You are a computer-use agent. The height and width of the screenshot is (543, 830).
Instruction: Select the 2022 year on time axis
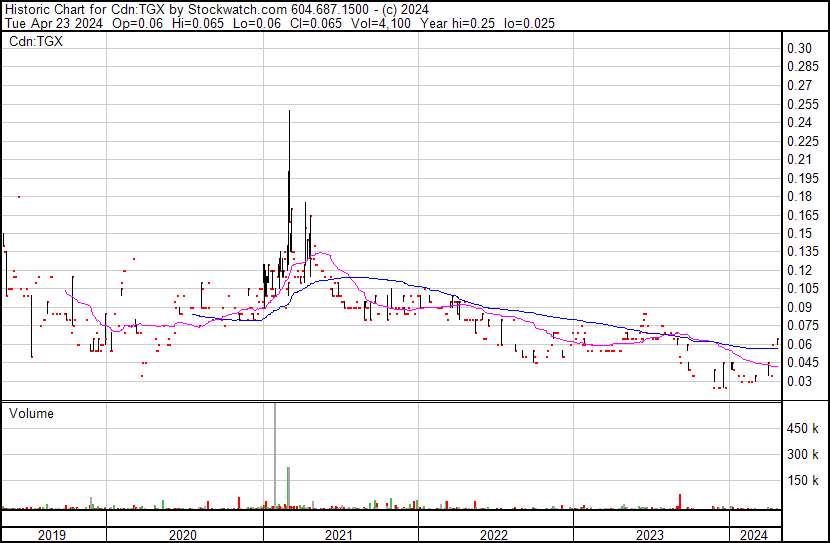point(495,534)
